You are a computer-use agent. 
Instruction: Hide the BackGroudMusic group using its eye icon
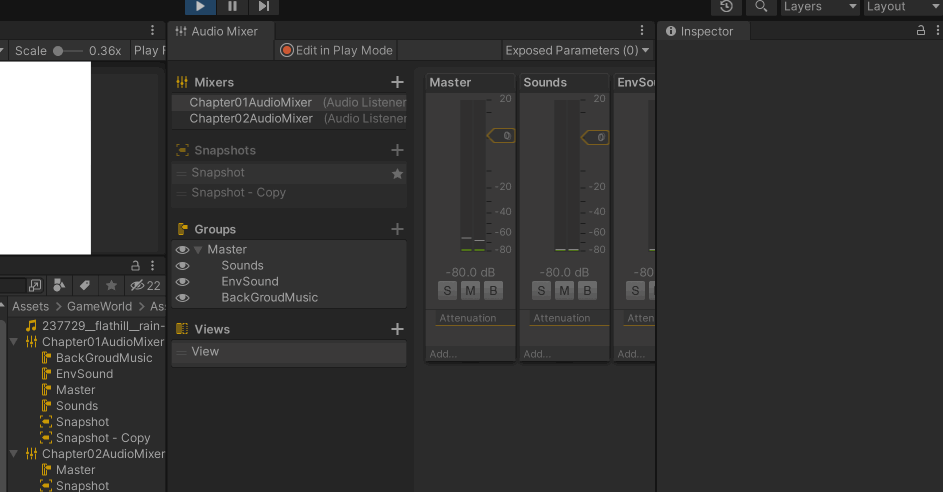click(182, 298)
